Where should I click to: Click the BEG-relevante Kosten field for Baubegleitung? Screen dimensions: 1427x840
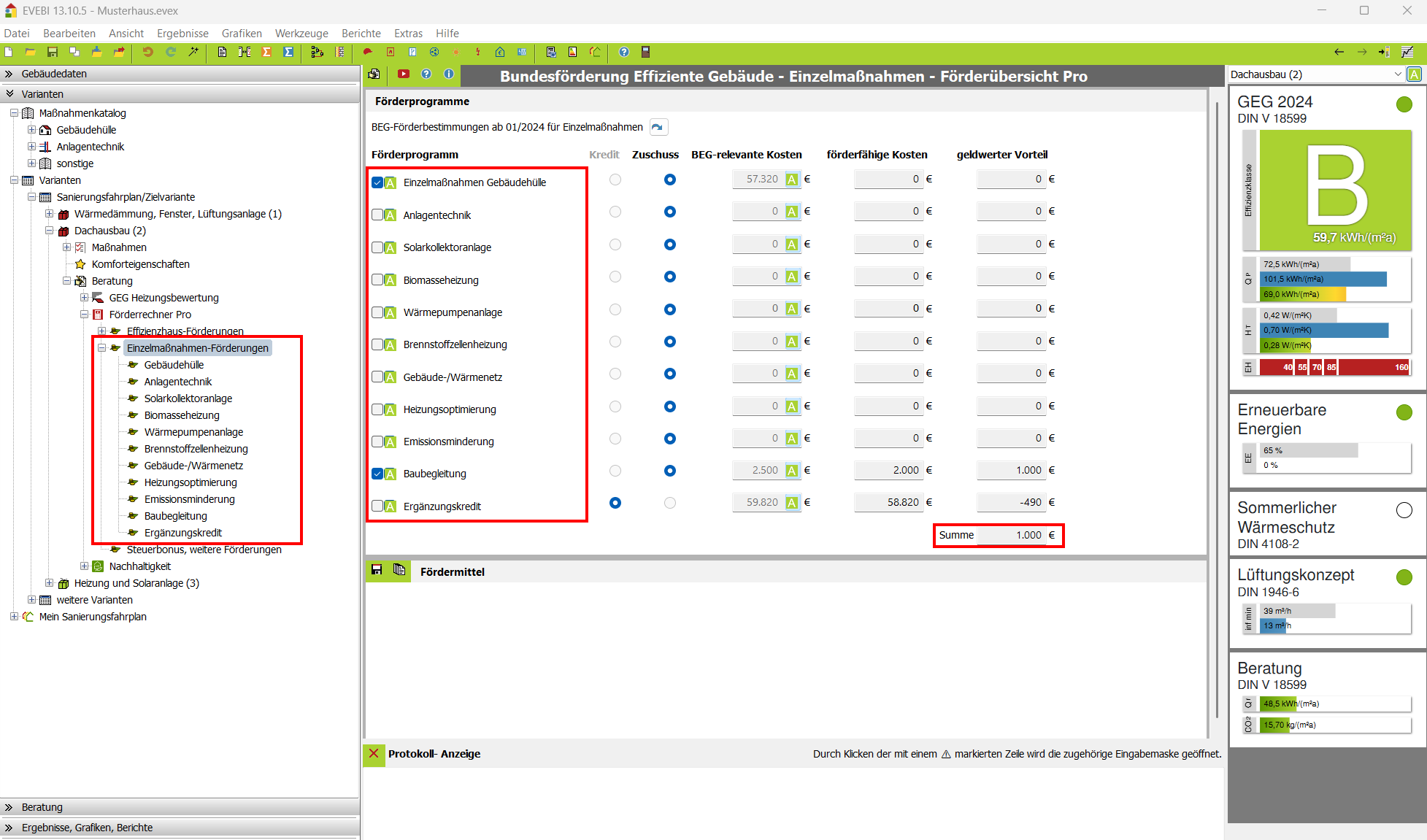(758, 471)
